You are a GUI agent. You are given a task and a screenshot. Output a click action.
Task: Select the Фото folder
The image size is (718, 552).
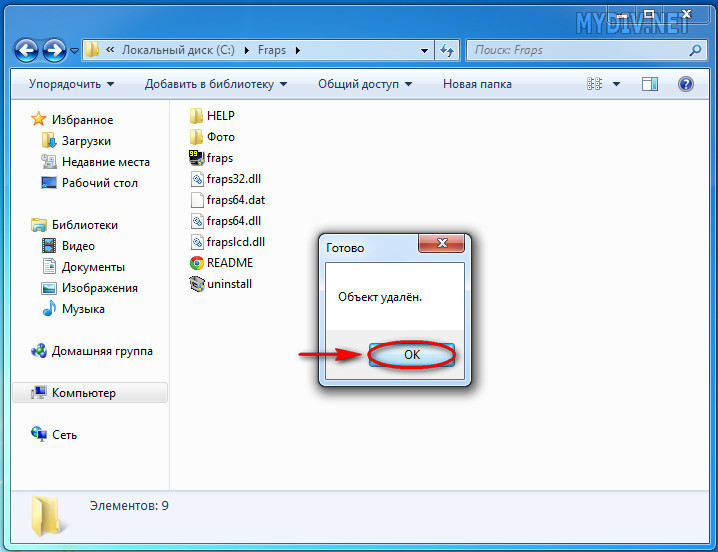tap(212, 137)
